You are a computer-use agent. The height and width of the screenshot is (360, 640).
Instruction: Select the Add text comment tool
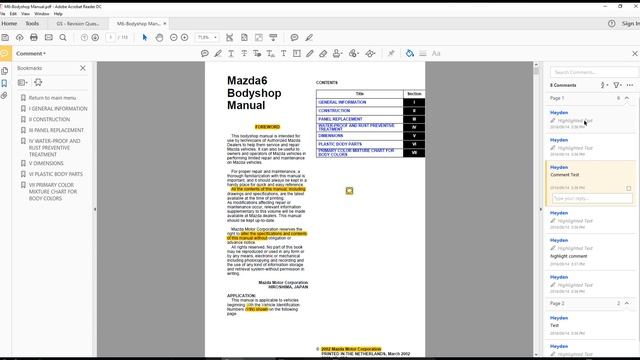[284, 53]
